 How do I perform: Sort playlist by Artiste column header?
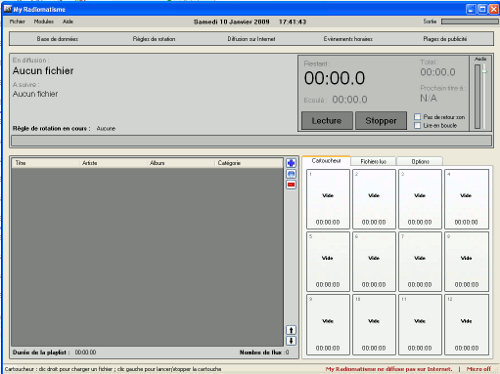[113, 163]
